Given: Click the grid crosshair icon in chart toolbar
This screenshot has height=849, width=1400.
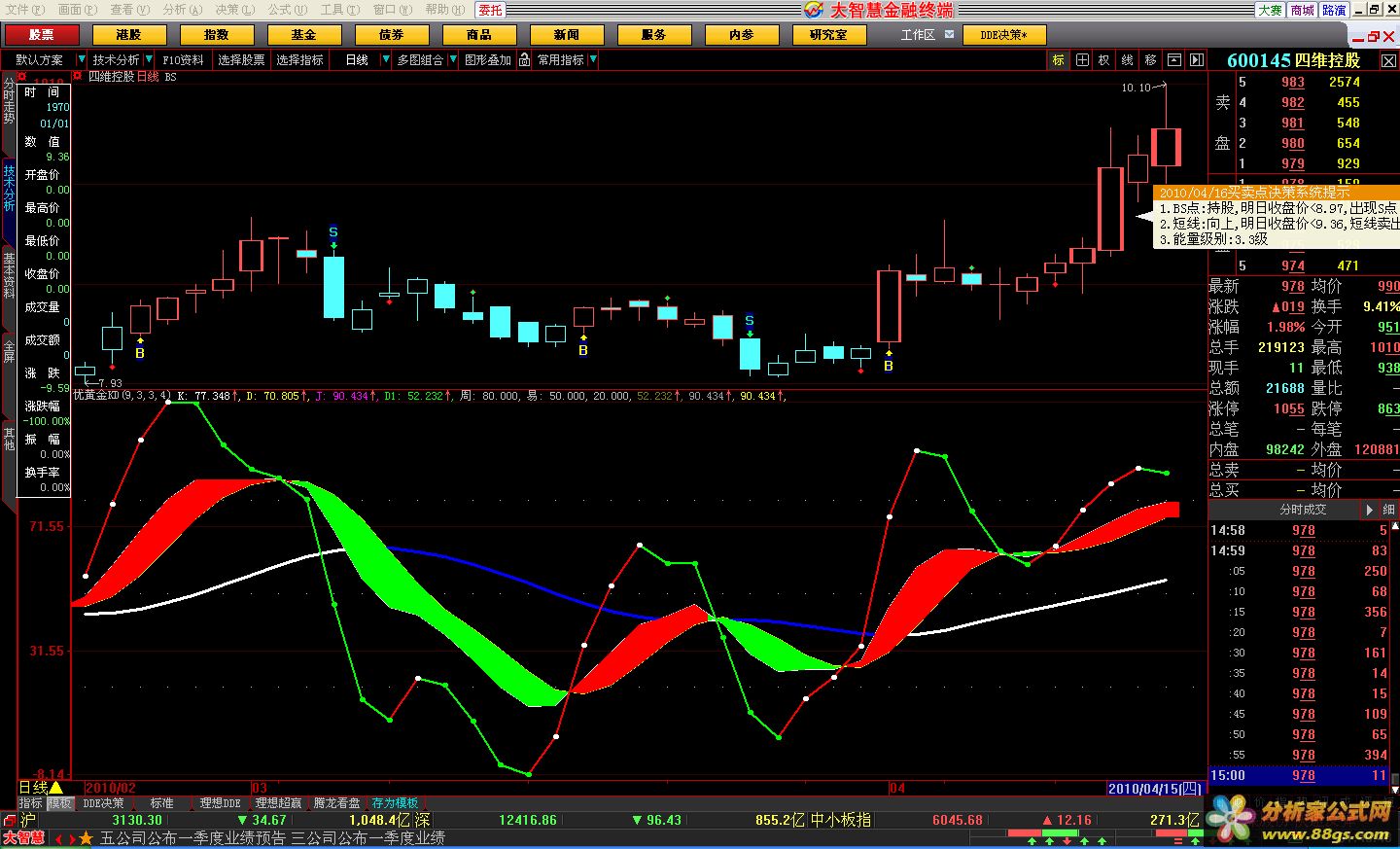Looking at the screenshot, I should pos(1081,59).
